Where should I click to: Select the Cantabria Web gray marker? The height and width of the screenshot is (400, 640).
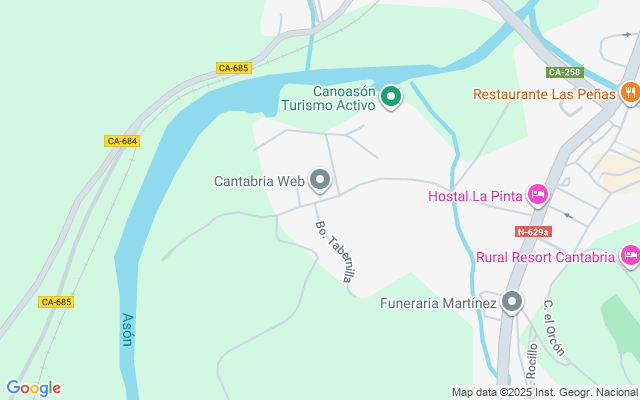coord(320,180)
